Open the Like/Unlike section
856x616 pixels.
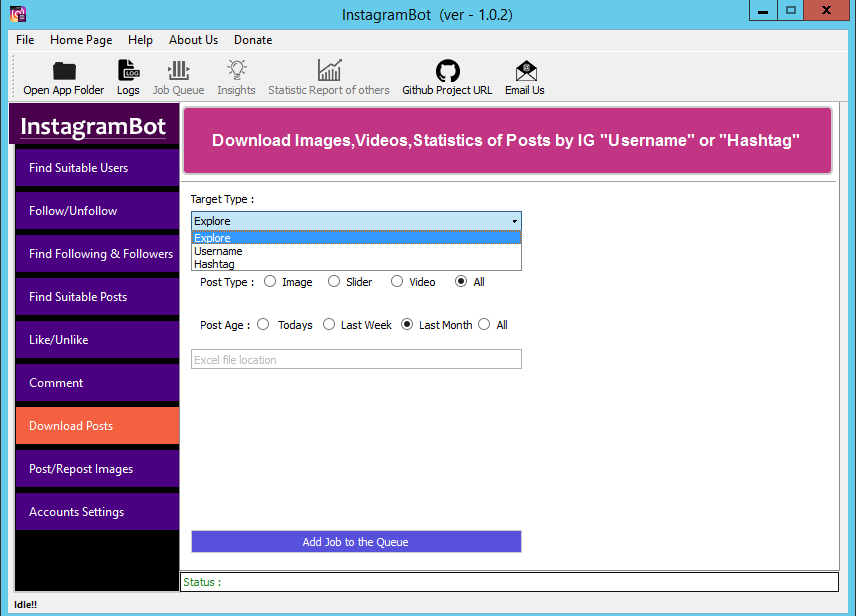pyautogui.click(x=97, y=340)
